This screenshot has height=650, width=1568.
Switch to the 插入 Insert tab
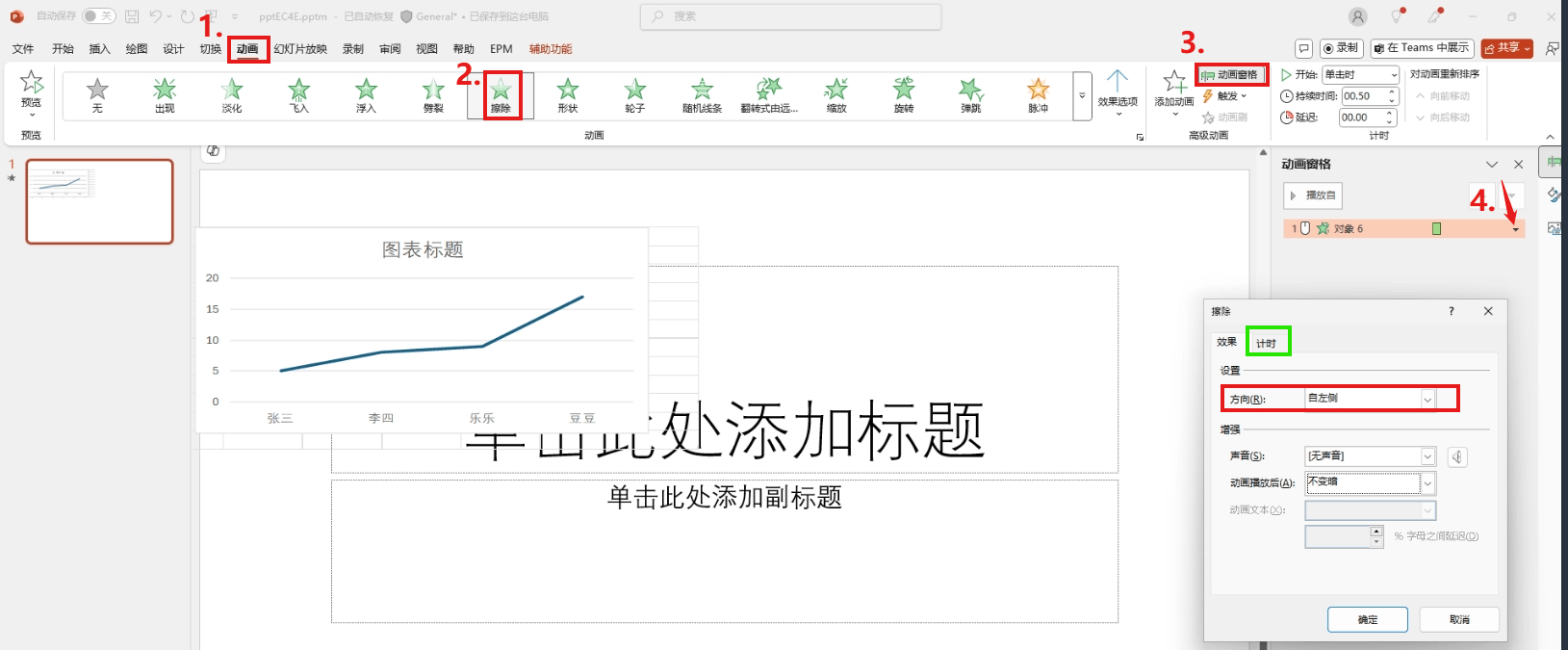click(99, 49)
